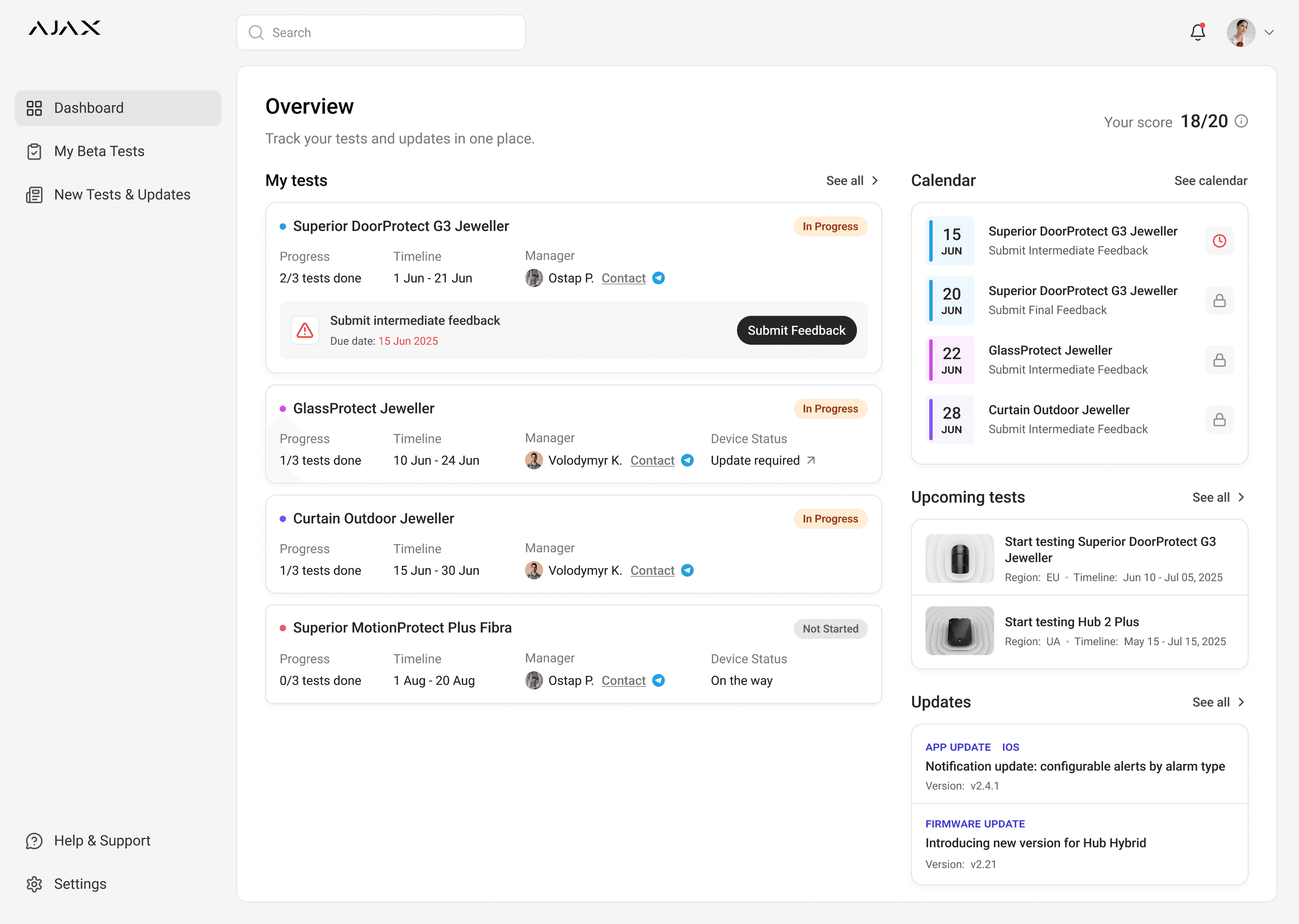Click the Start testing Hub 2 Plus title
1299x924 pixels.
(1071, 623)
